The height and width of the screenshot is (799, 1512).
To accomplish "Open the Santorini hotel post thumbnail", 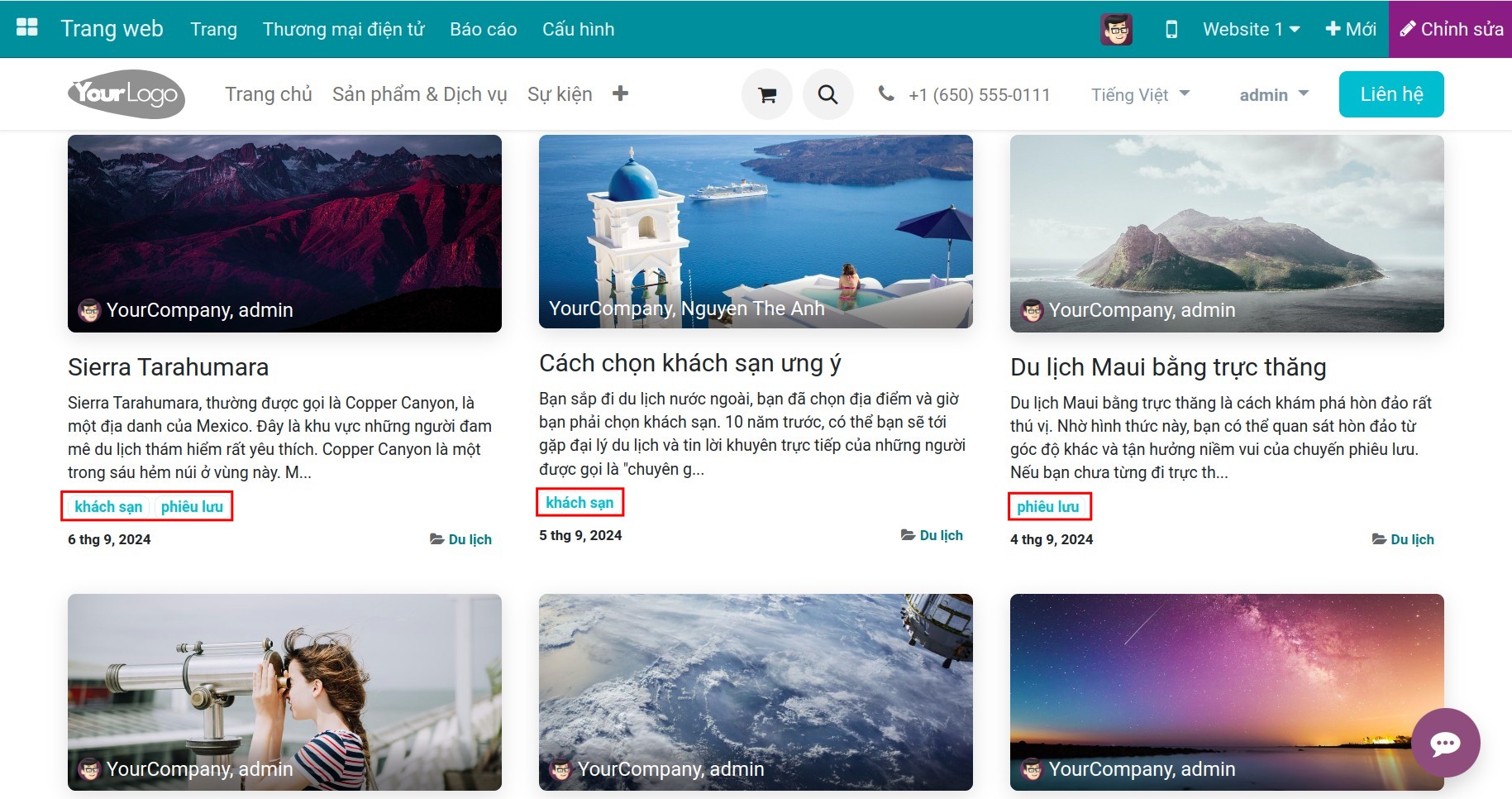I will coord(756,232).
